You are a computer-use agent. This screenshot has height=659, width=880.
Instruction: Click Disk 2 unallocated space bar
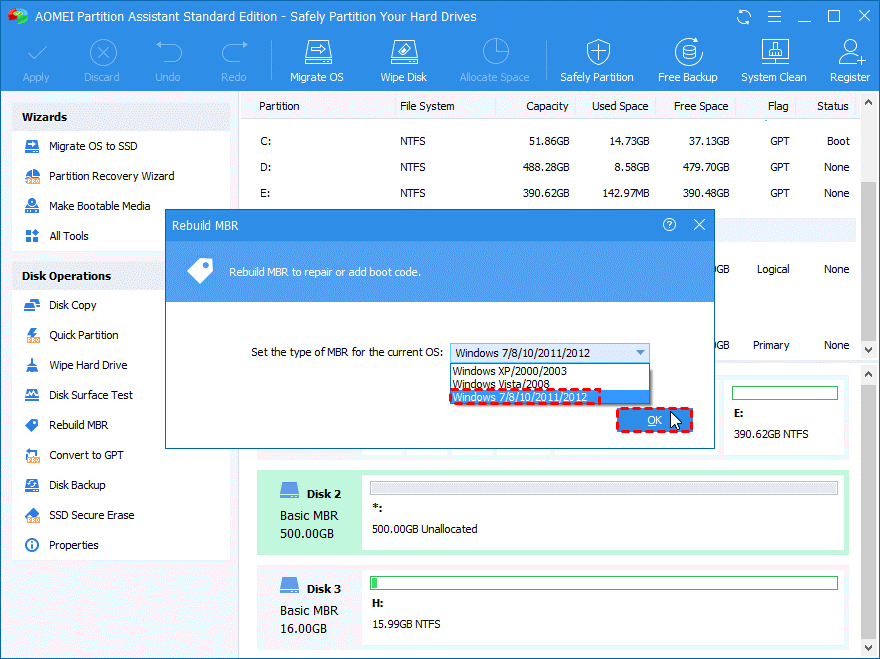[604, 488]
